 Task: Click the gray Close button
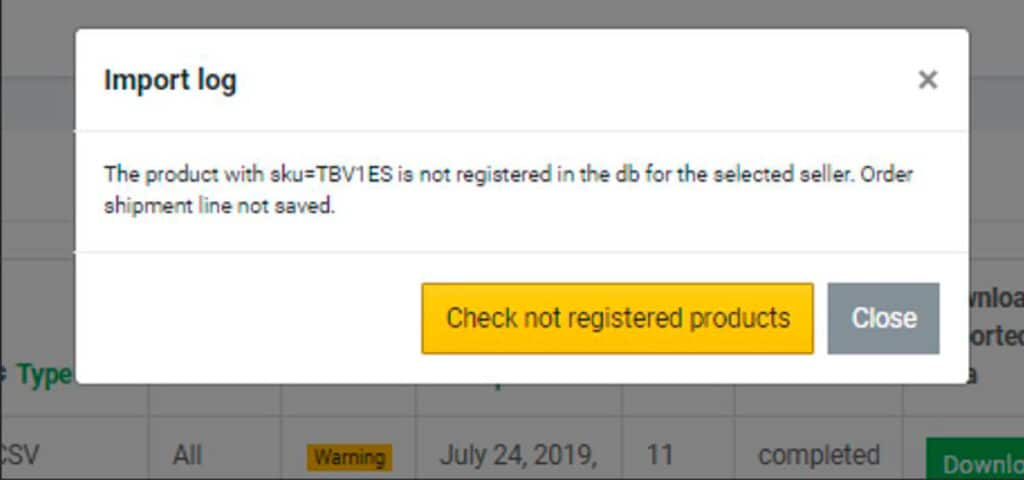click(x=884, y=318)
